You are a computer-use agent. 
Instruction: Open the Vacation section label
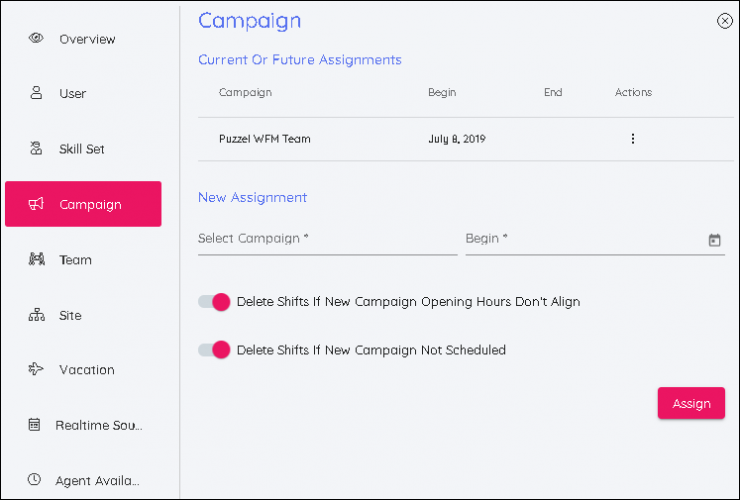click(87, 370)
